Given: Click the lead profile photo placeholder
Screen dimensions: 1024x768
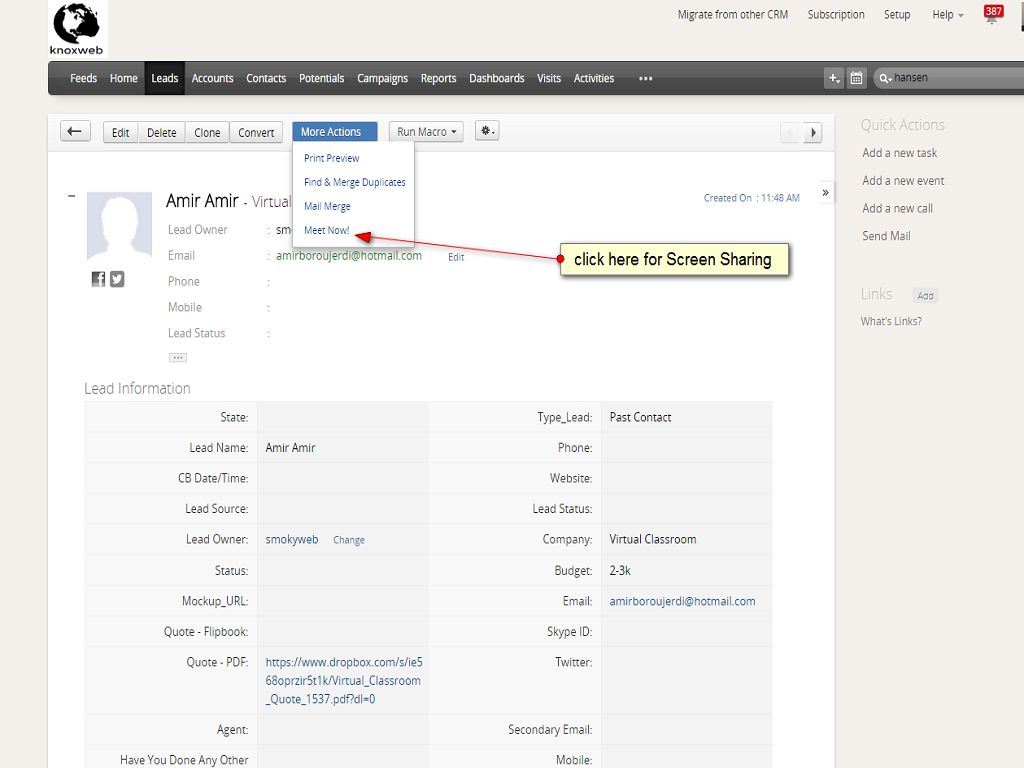Looking at the screenshot, I should click(x=120, y=226).
